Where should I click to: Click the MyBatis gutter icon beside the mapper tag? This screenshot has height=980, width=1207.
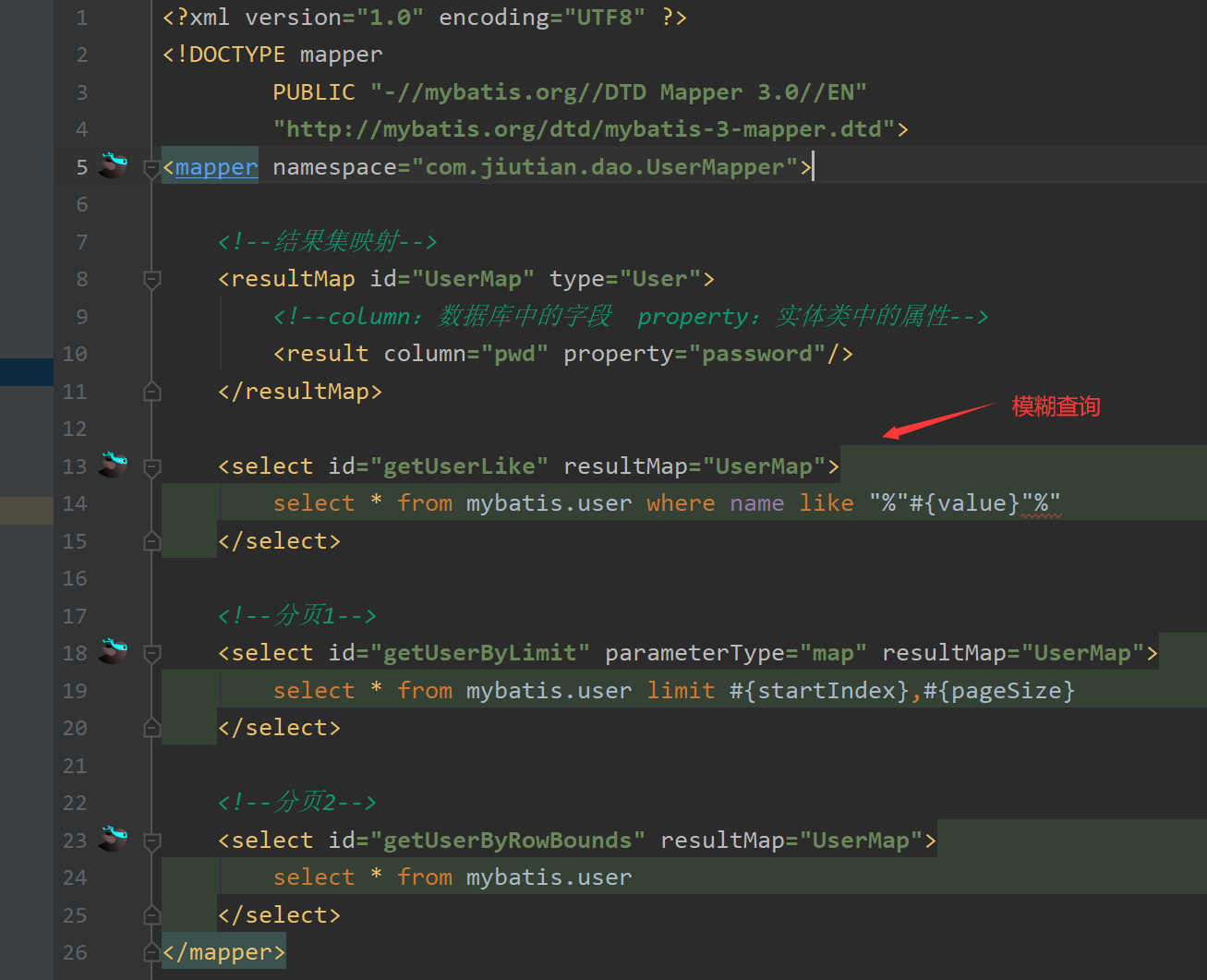pos(114,165)
